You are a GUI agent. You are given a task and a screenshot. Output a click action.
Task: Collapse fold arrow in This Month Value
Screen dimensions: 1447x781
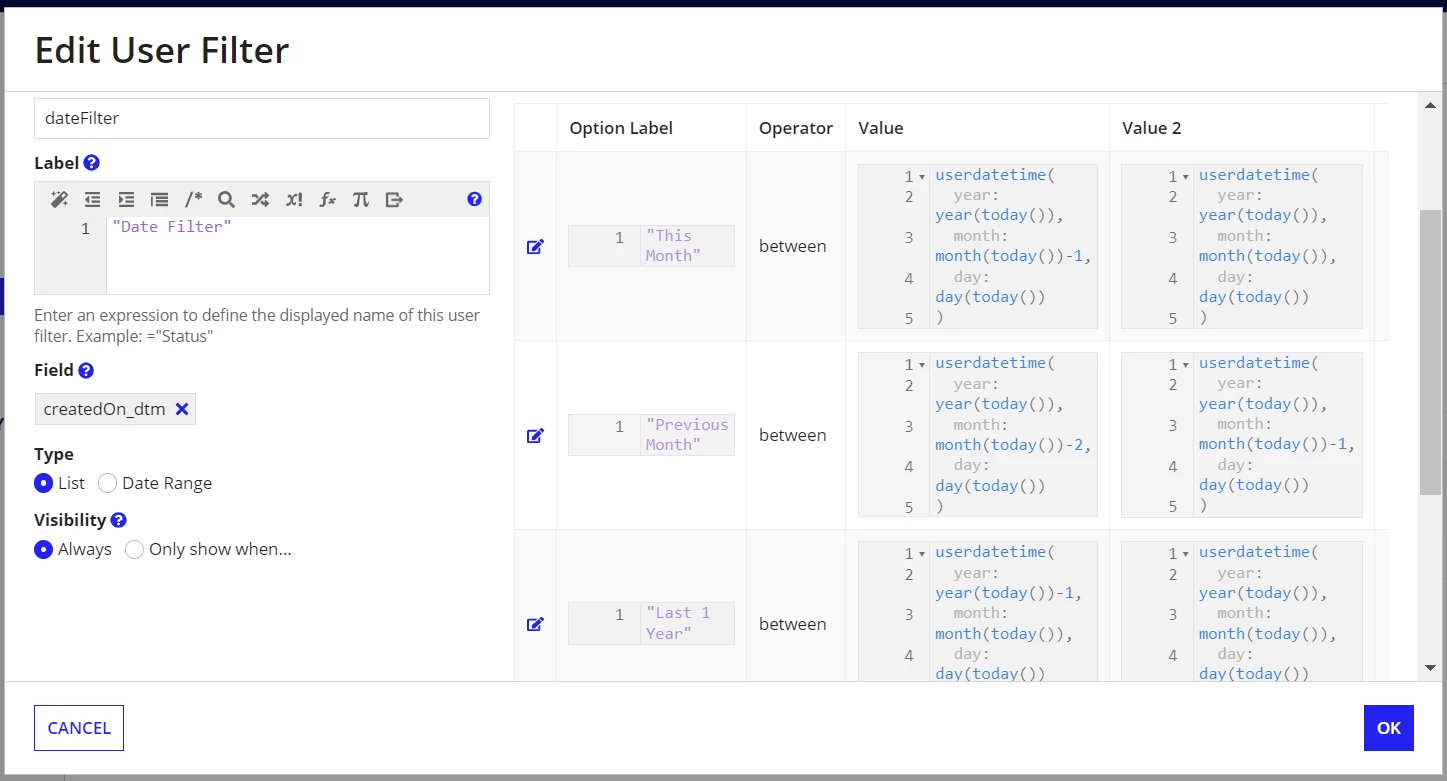922,177
